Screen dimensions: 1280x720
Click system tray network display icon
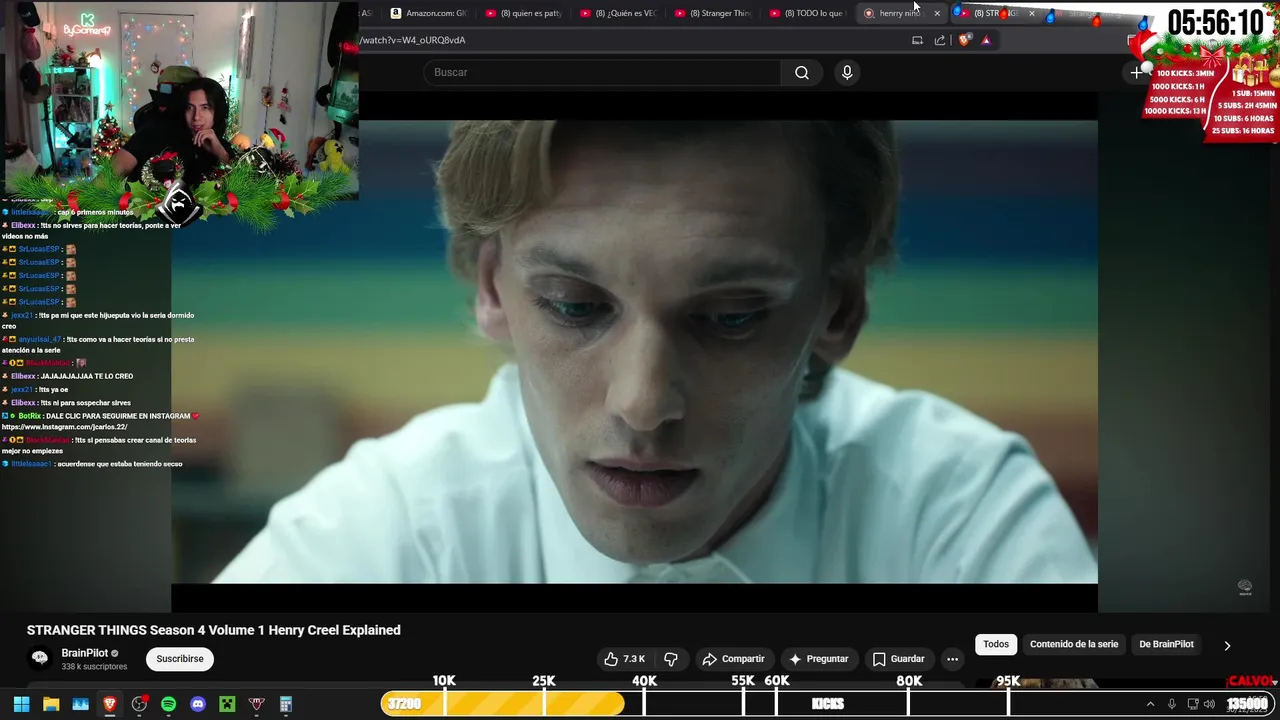pos(1192,704)
